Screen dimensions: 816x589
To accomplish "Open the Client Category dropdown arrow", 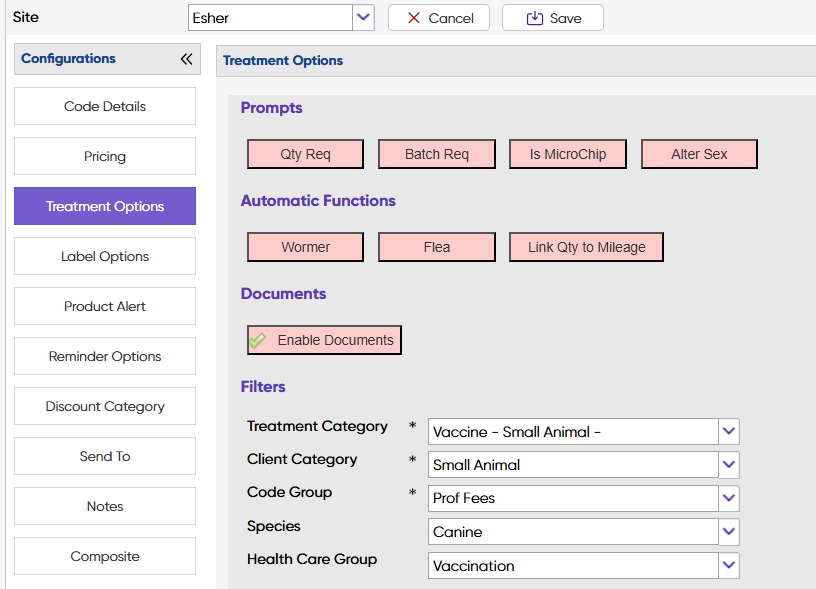I will point(729,465).
